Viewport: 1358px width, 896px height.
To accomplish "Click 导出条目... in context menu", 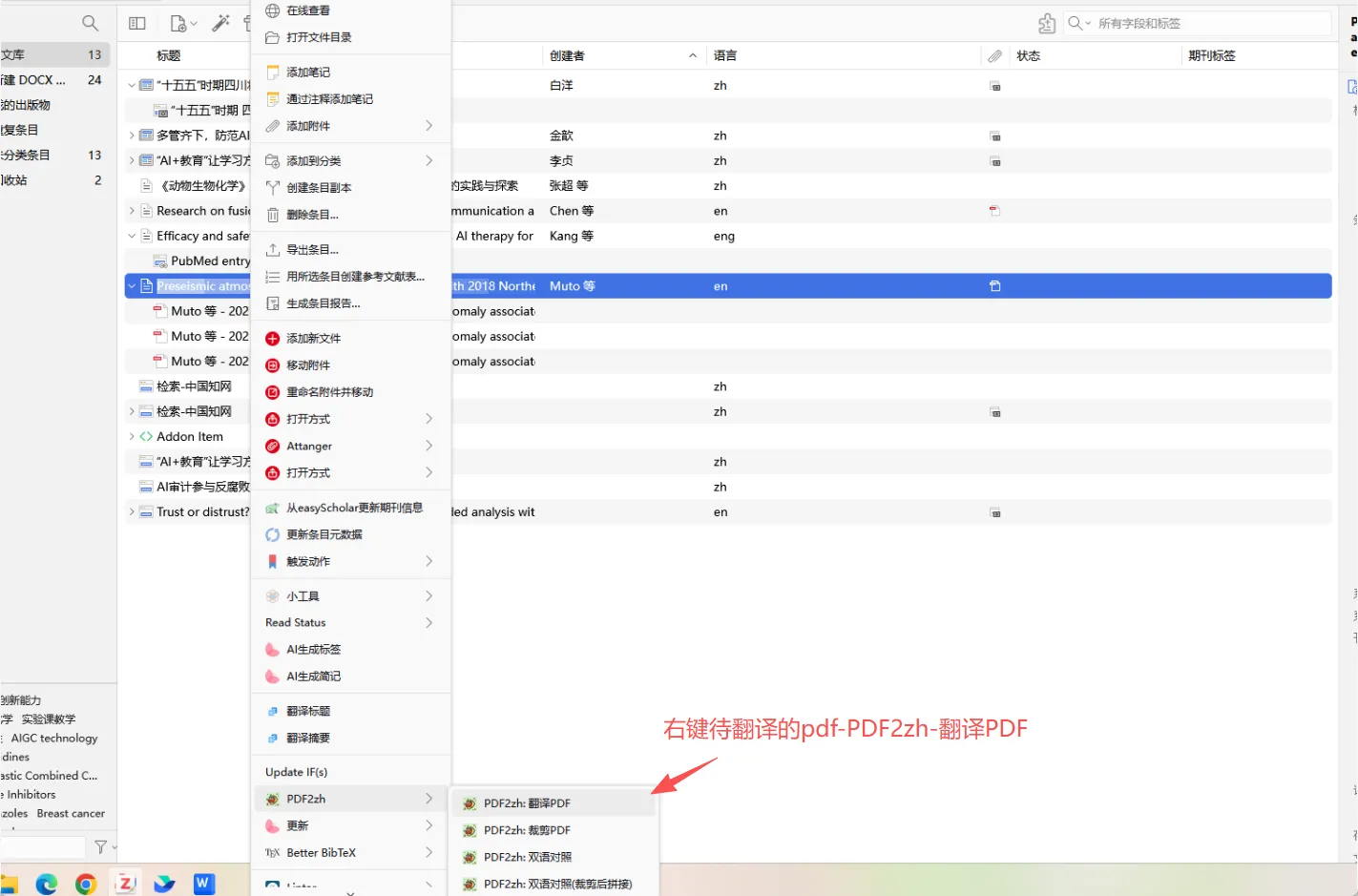I will [x=312, y=250].
